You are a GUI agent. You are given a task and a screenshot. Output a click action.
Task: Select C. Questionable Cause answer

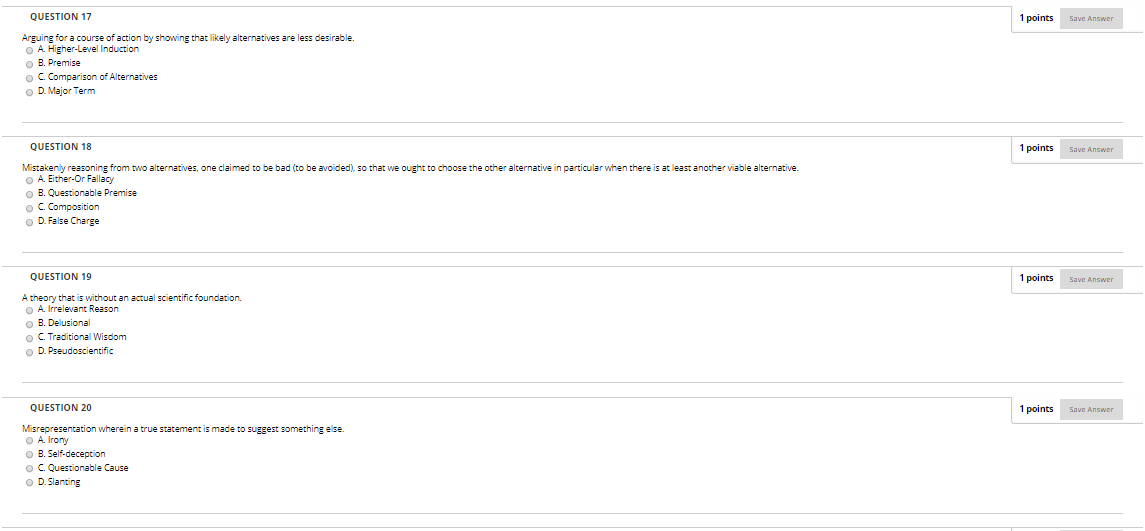tap(29, 469)
